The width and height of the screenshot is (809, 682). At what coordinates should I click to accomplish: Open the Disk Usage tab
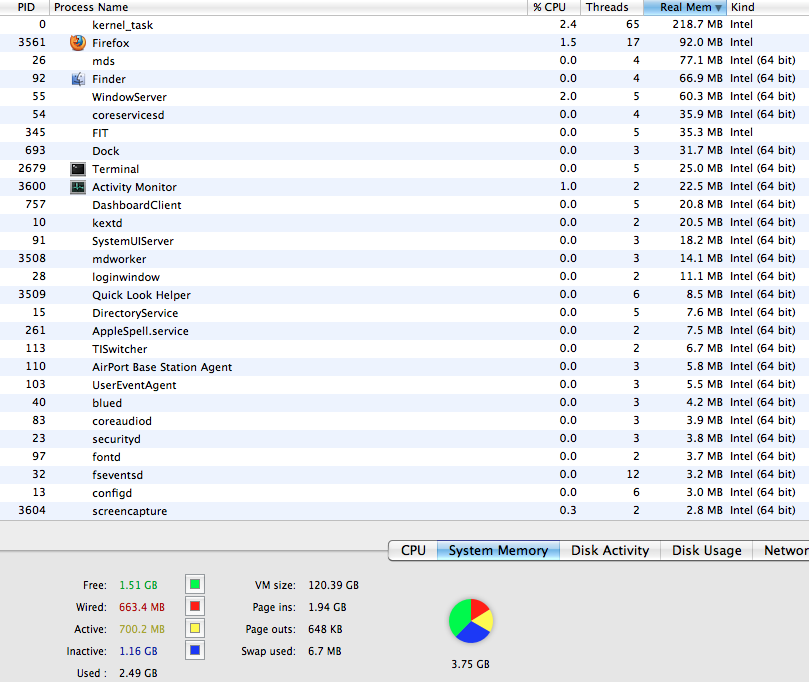click(706, 550)
